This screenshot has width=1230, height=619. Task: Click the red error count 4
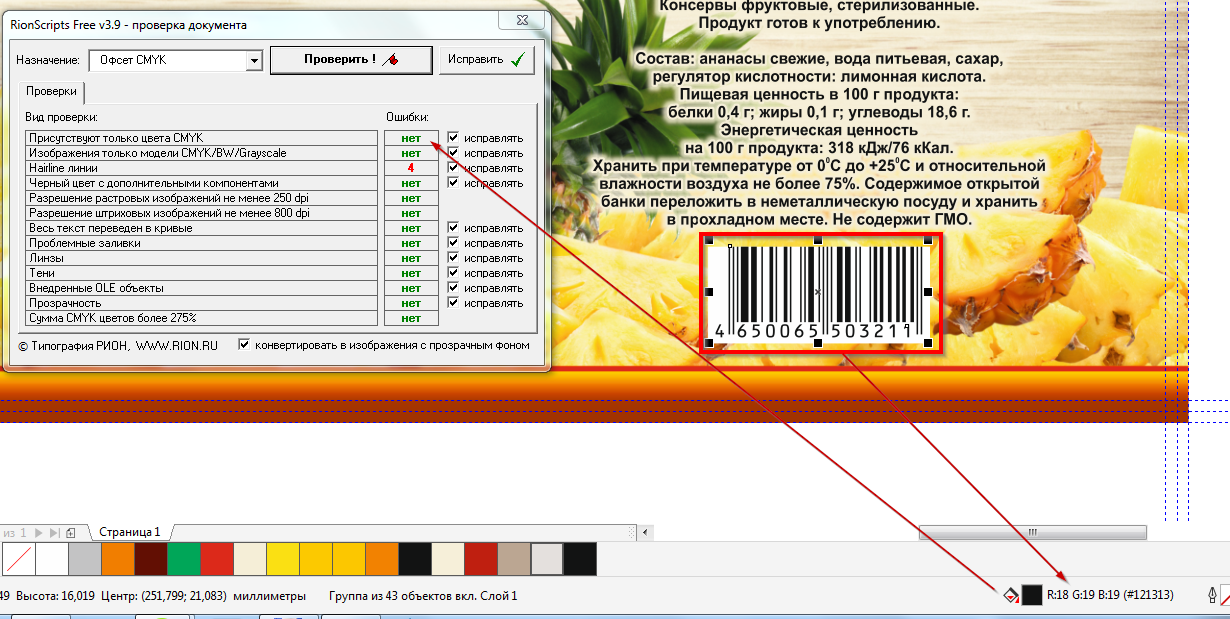(x=411, y=168)
